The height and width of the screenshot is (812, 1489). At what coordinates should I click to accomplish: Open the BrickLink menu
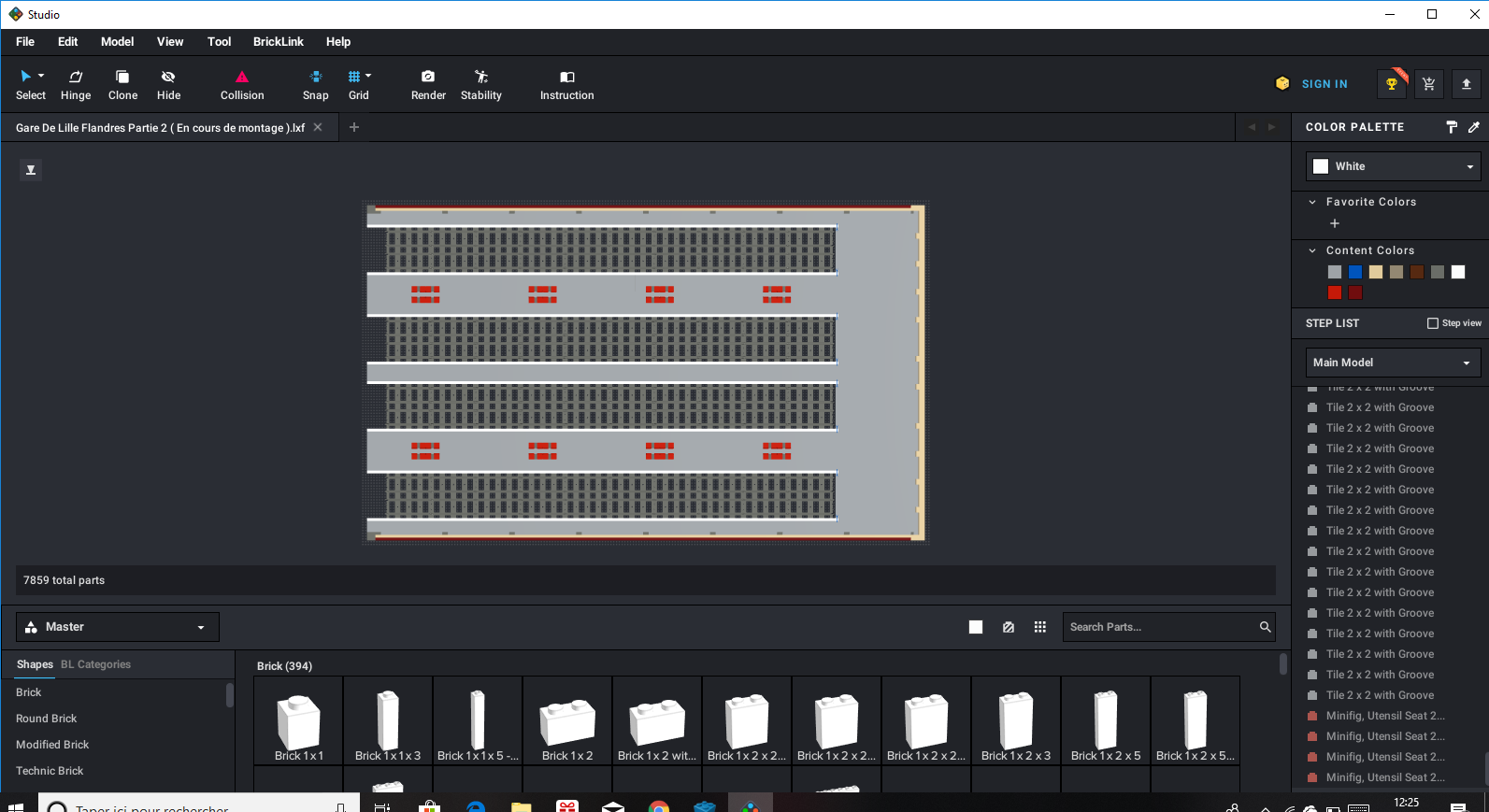point(278,42)
